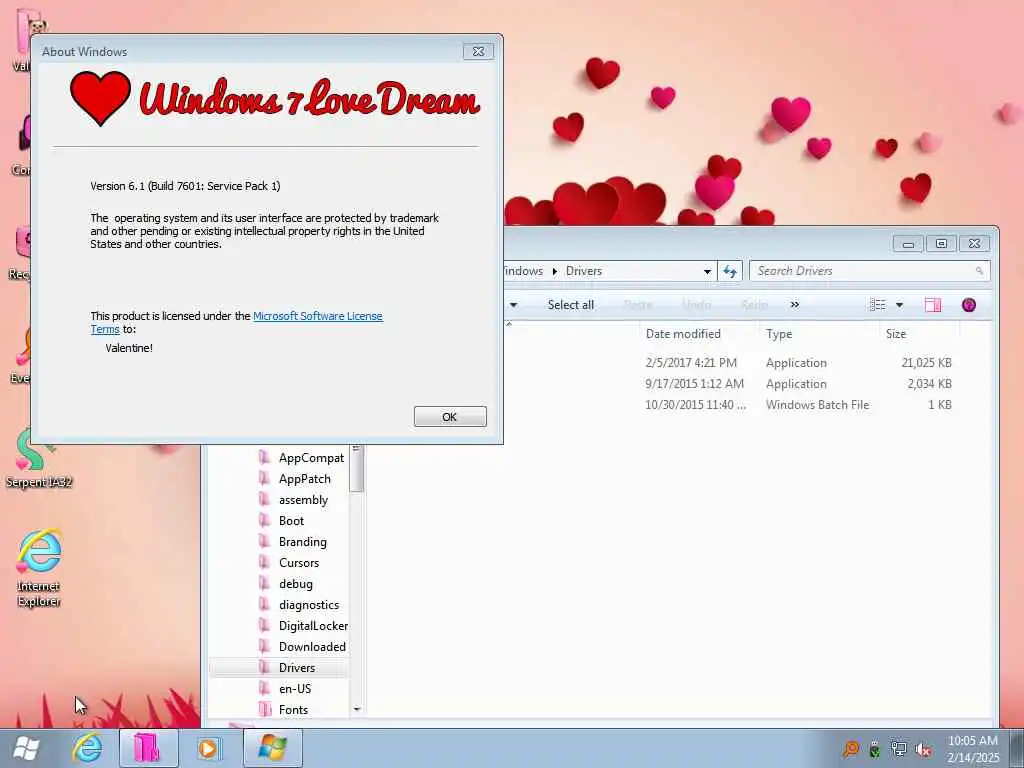Select en-US folder in tree
This screenshot has width=1024, height=768.
[x=295, y=689]
